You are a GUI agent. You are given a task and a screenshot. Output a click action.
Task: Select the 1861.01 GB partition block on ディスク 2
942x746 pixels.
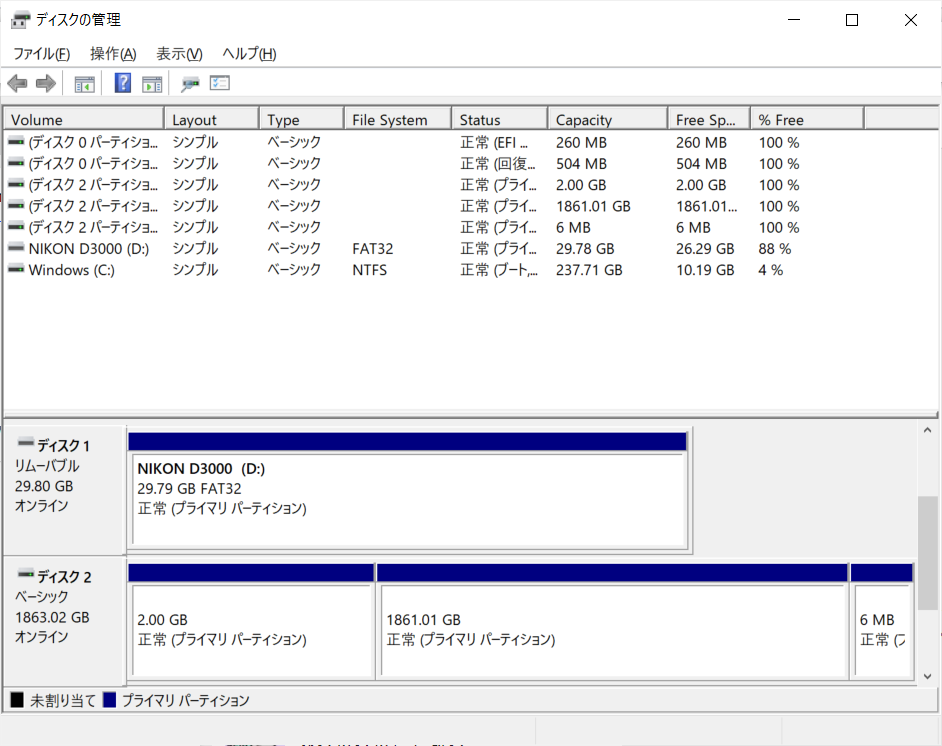click(612, 630)
